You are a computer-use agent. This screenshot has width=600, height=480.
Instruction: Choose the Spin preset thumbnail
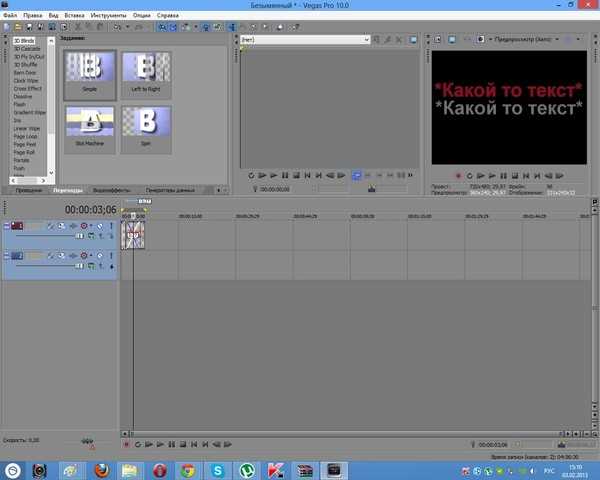click(146, 129)
